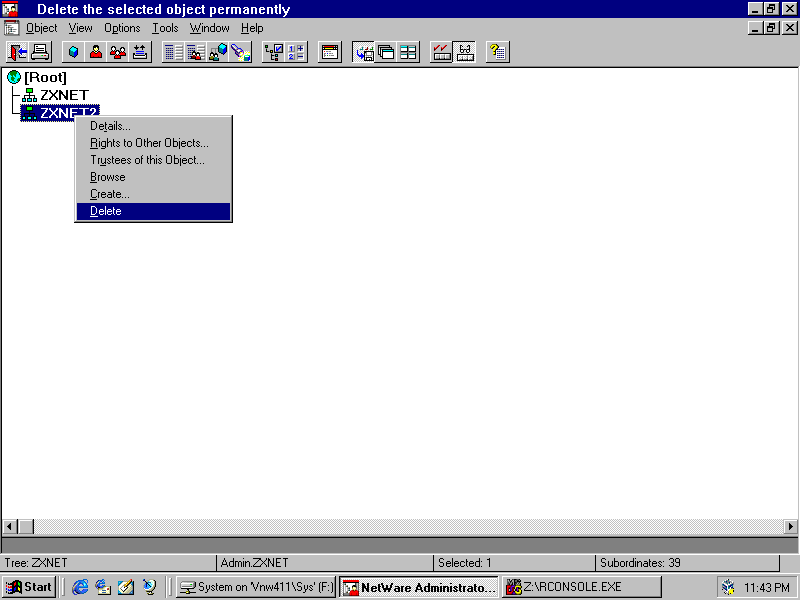Choose Trustees of this Object... entry

pyautogui.click(x=153, y=160)
